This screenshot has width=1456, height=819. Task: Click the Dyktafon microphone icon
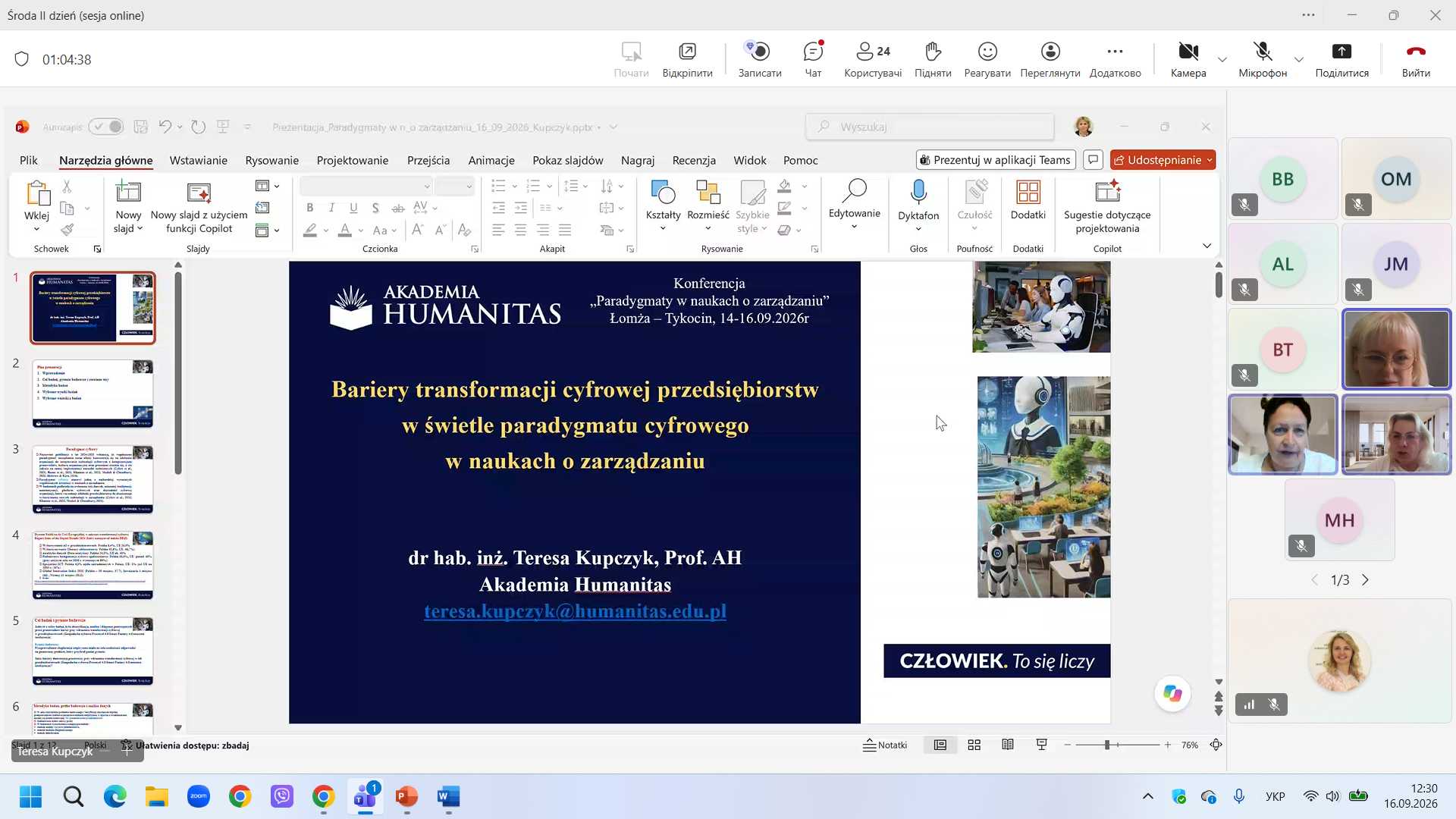click(918, 192)
